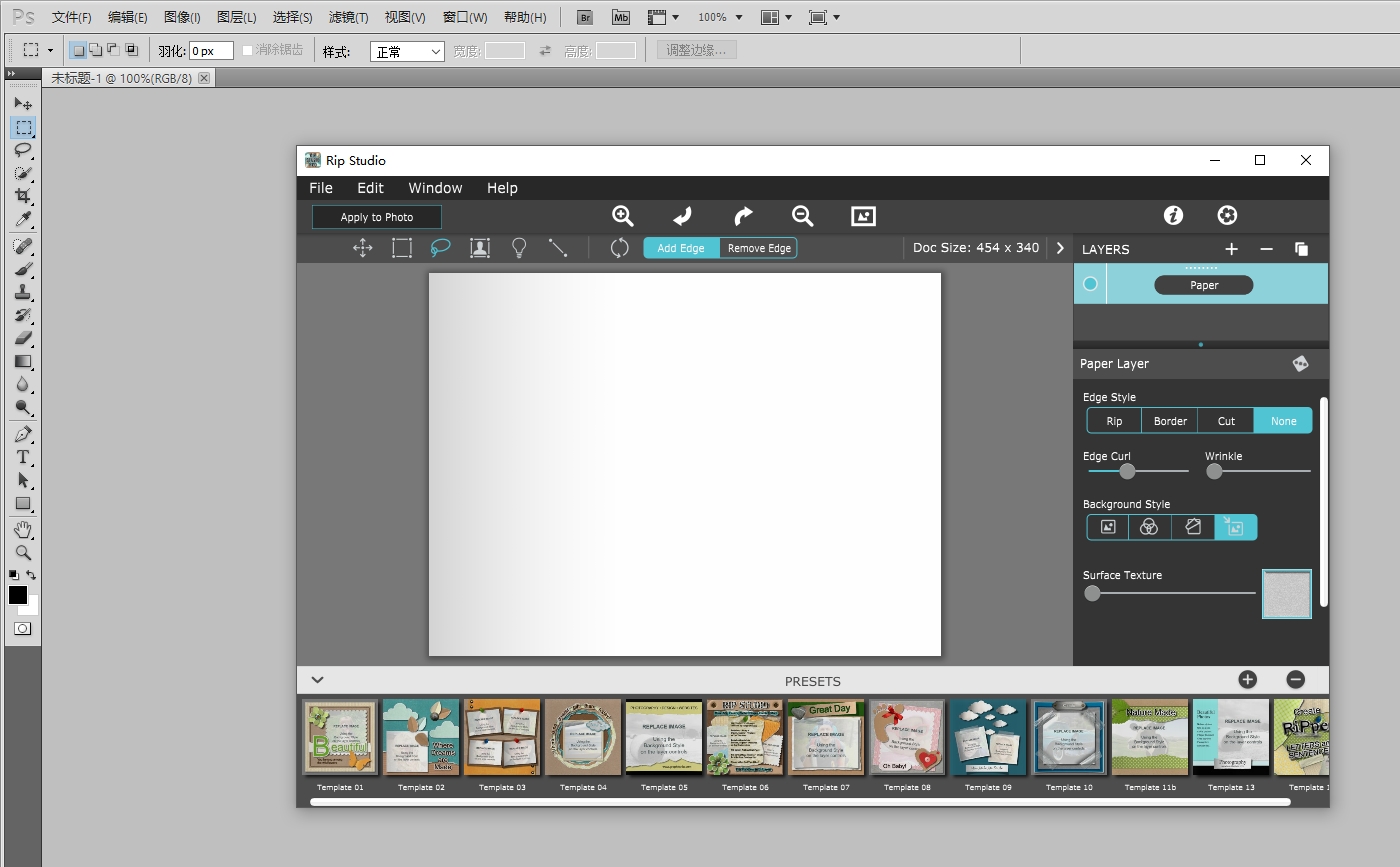Click the rotate refresh icon
1400x867 pixels.
619,248
